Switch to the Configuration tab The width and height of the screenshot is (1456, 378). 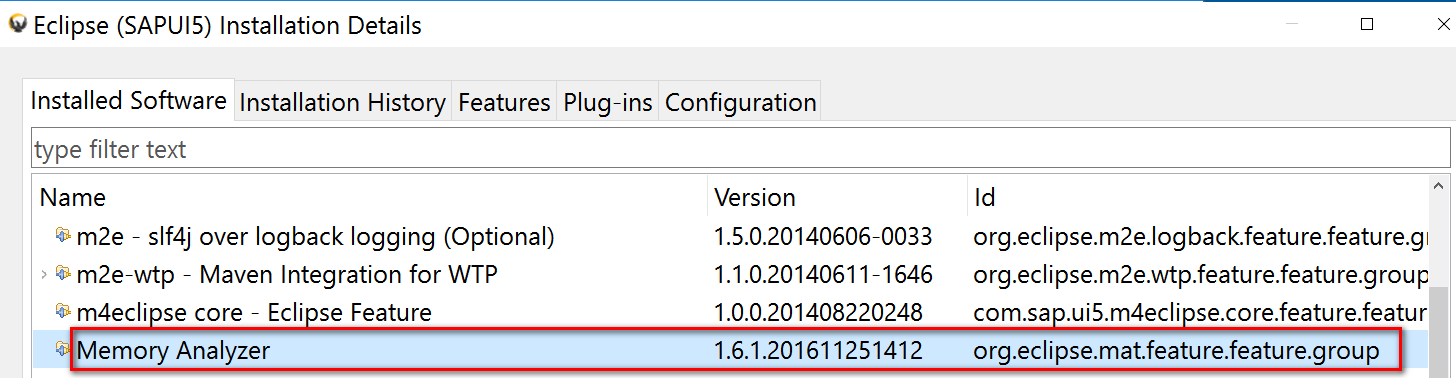741,102
